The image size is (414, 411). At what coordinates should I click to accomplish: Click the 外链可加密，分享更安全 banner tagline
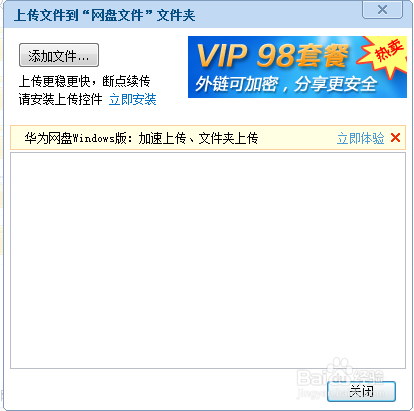[286, 84]
